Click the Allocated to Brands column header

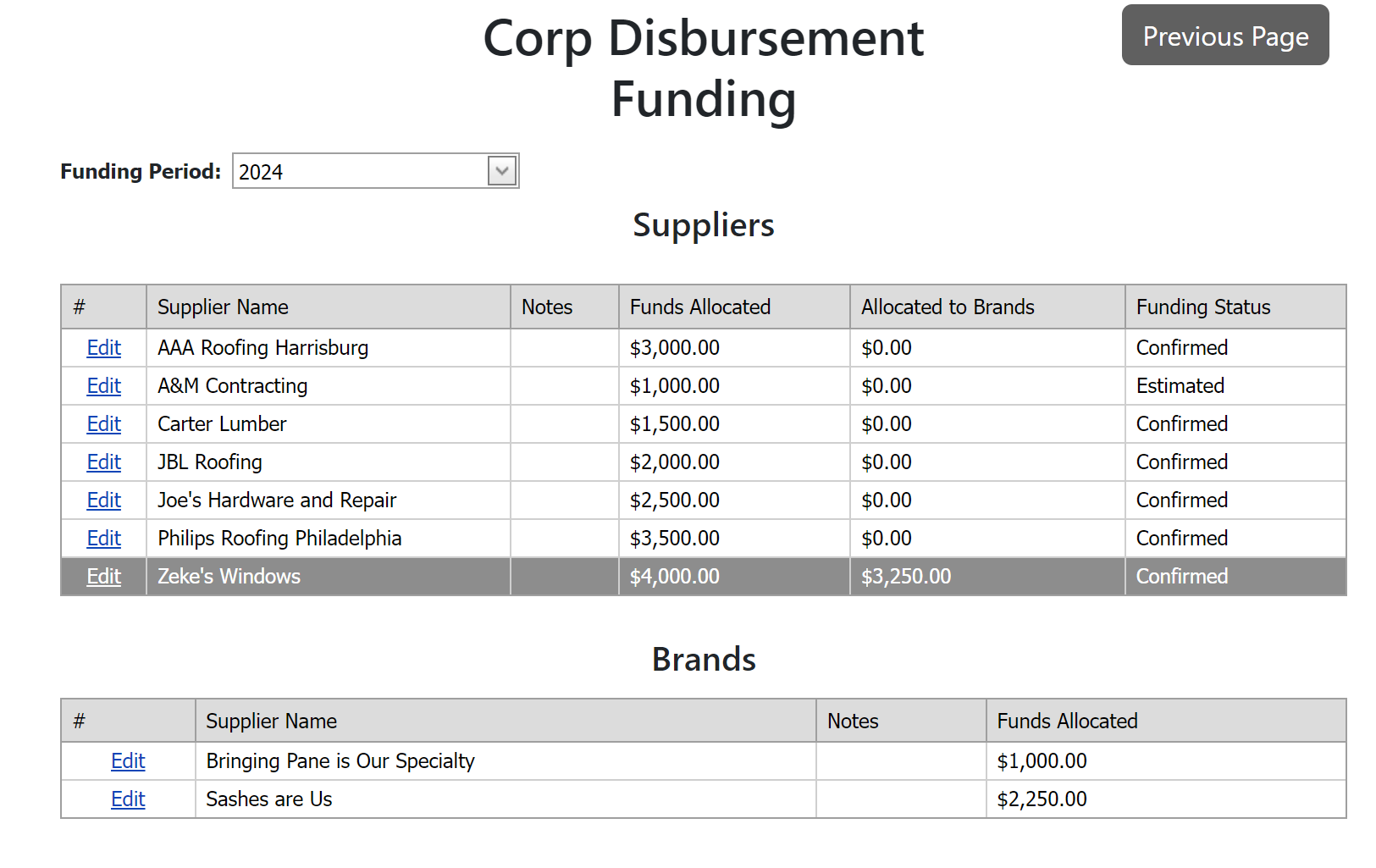tap(948, 307)
